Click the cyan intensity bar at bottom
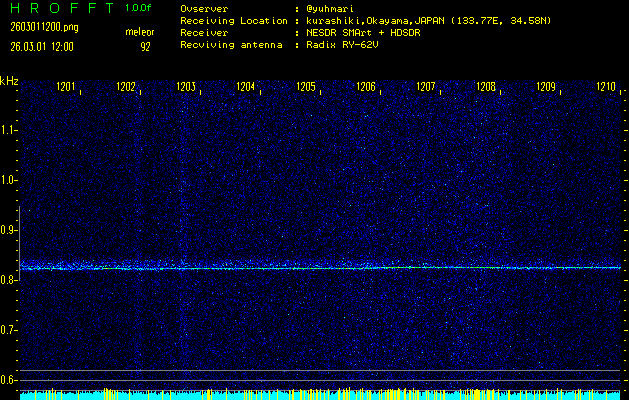Viewport: 629px width, 400px height. [x=320, y=395]
